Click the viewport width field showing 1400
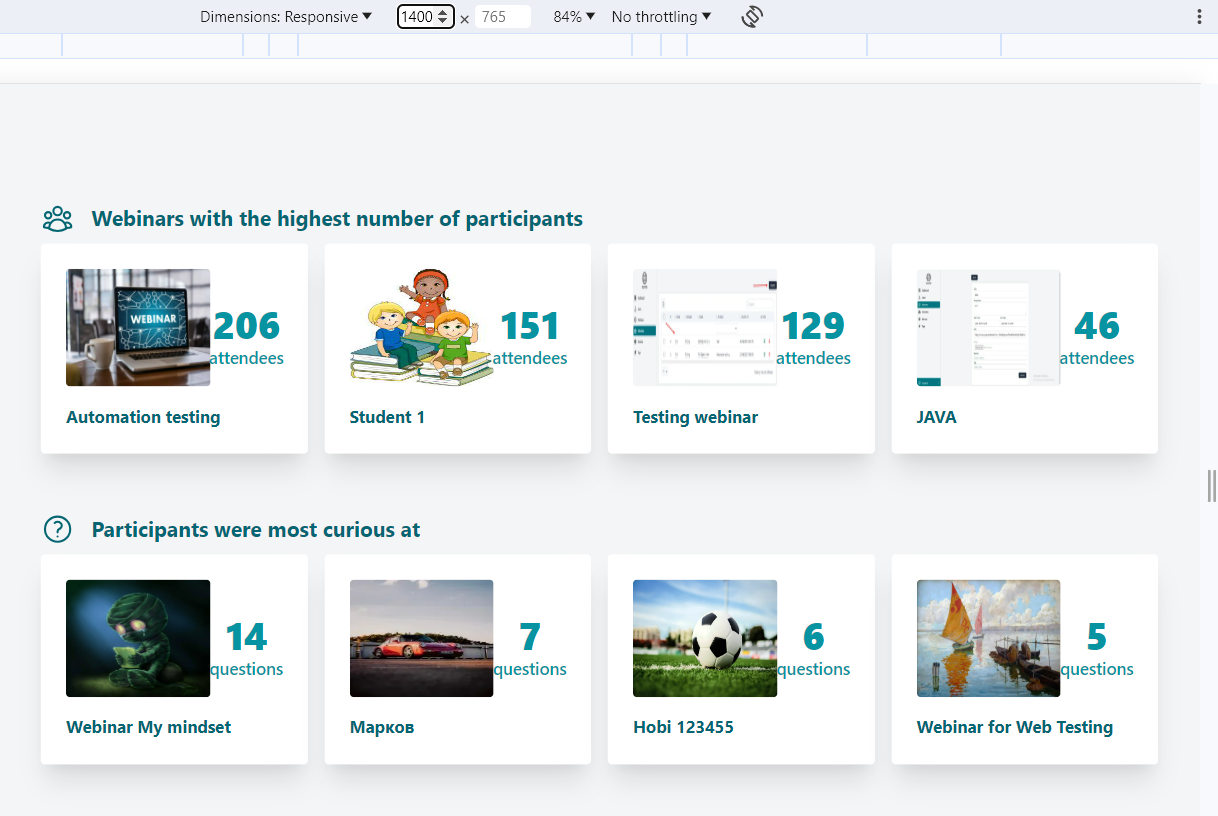This screenshot has width=1218, height=816. pyautogui.click(x=418, y=17)
